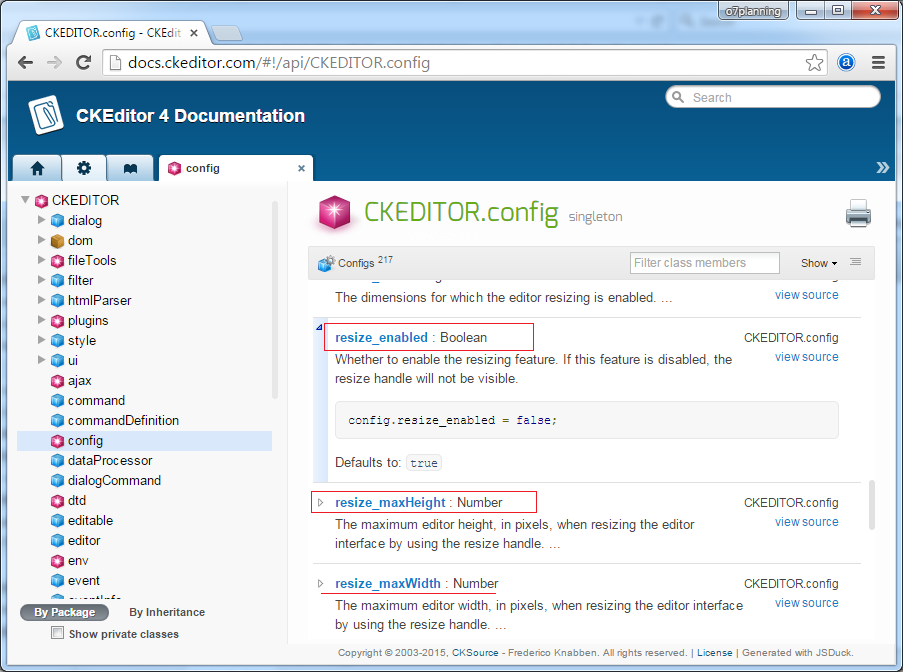Click the command class icon
The height and width of the screenshot is (672, 903).
(x=57, y=401)
